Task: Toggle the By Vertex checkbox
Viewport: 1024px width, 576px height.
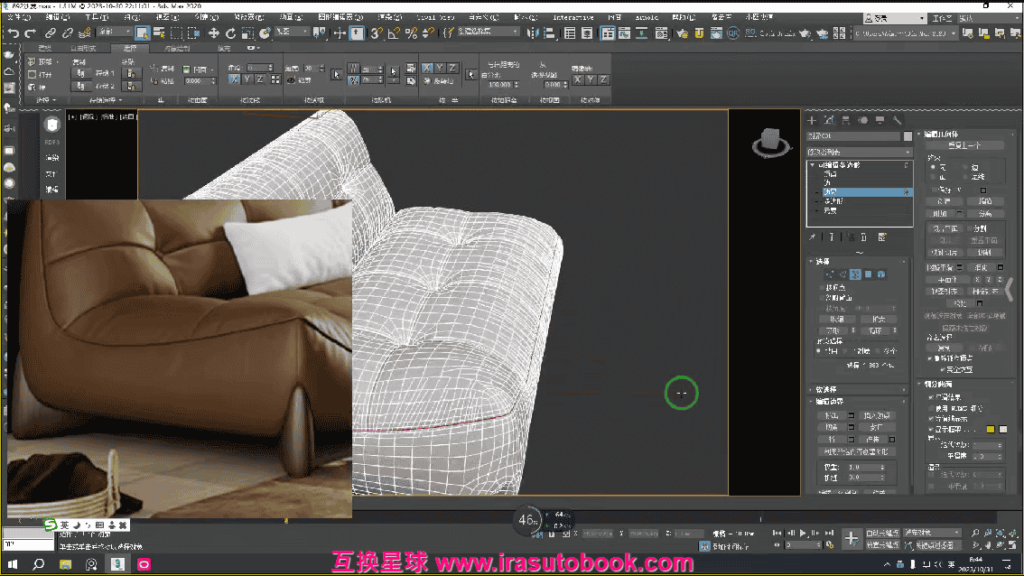Action: tap(822, 287)
